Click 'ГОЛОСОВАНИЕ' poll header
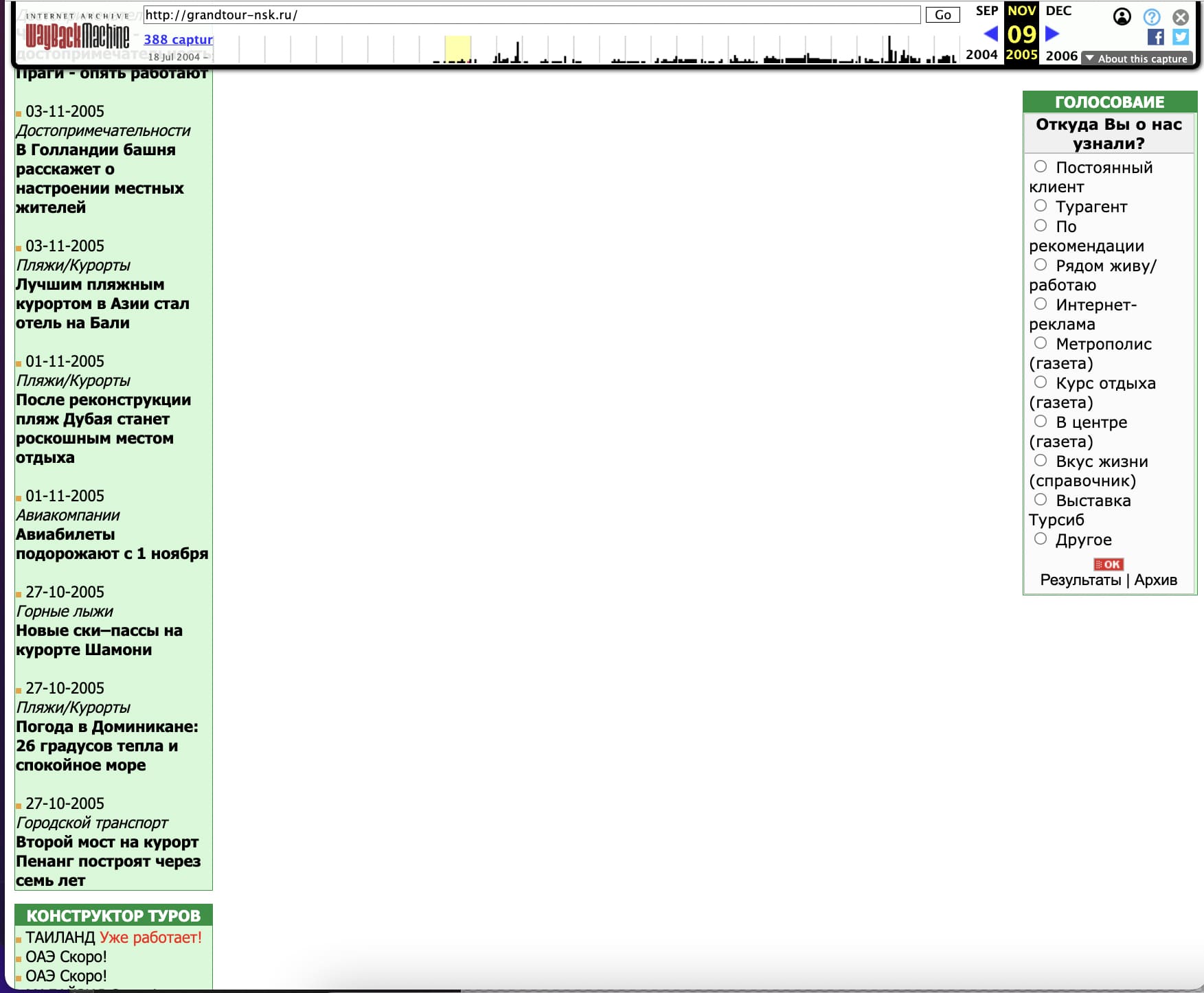The image size is (1204, 993). pyautogui.click(x=1110, y=102)
